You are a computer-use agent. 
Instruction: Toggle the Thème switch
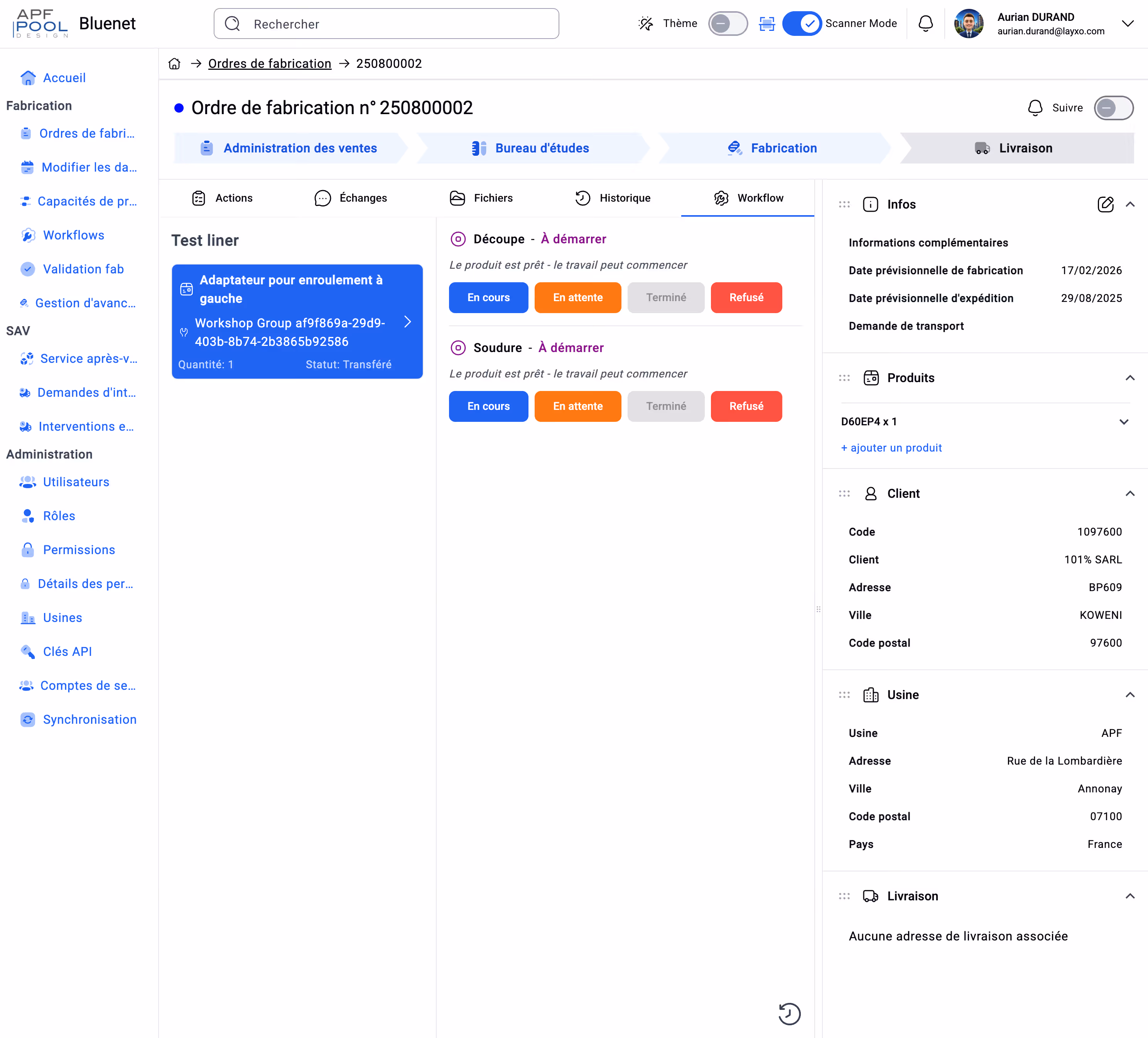pyautogui.click(x=728, y=24)
